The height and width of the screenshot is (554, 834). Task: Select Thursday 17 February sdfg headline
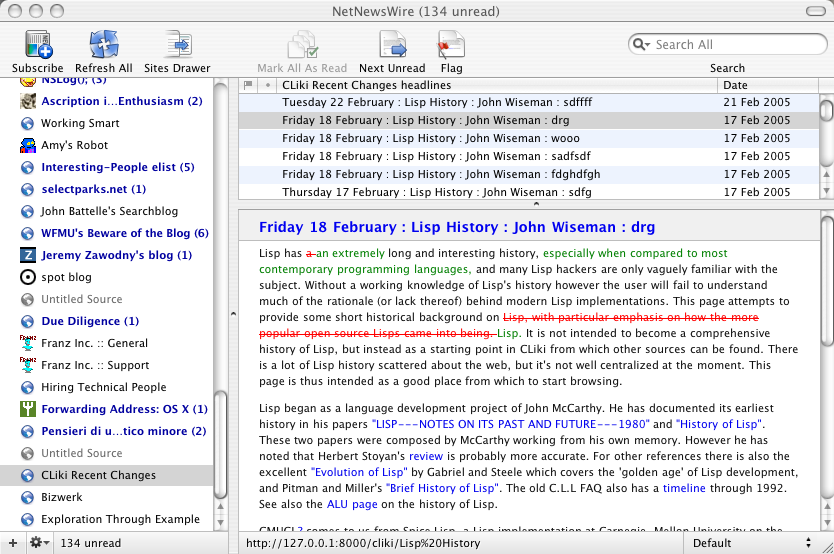pyautogui.click(x=528, y=192)
